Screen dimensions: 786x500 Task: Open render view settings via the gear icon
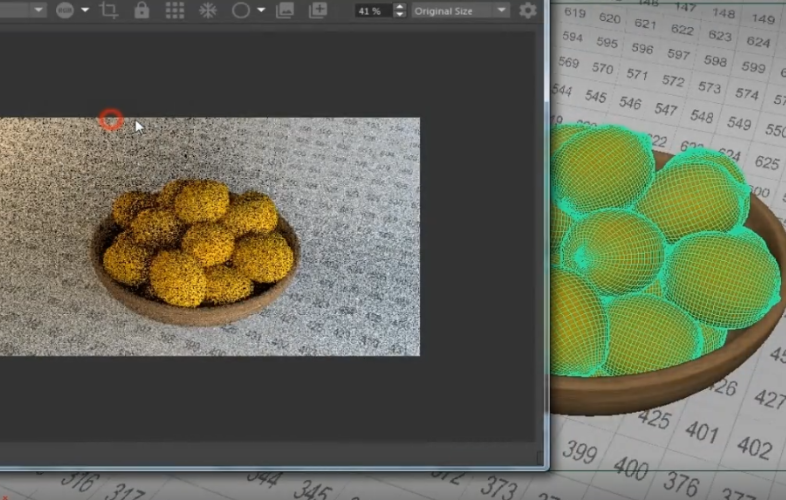[x=527, y=10]
